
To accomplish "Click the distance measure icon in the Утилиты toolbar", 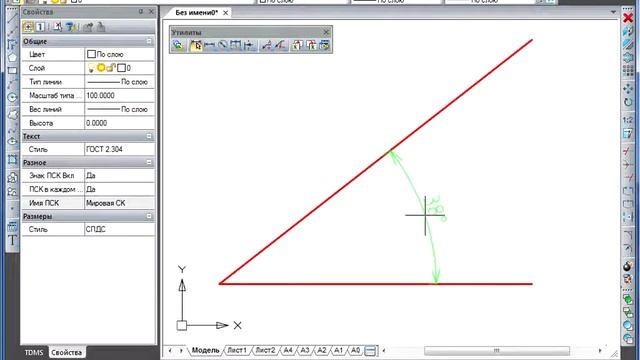I will [x=210, y=45].
